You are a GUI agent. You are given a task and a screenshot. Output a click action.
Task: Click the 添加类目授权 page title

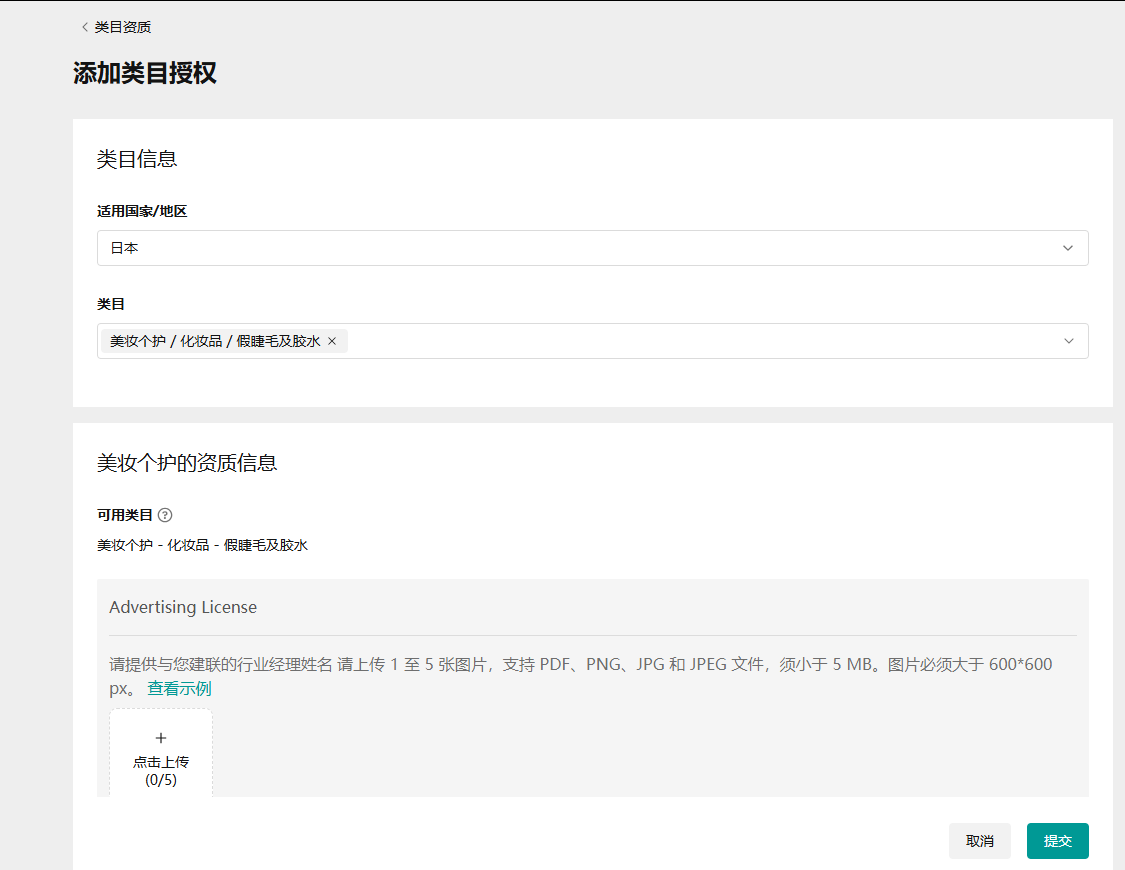[145, 73]
